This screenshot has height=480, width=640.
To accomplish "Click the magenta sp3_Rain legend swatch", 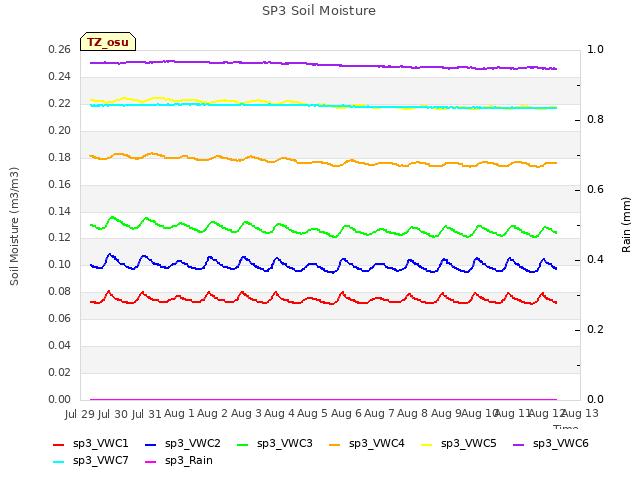I will tap(151, 462).
